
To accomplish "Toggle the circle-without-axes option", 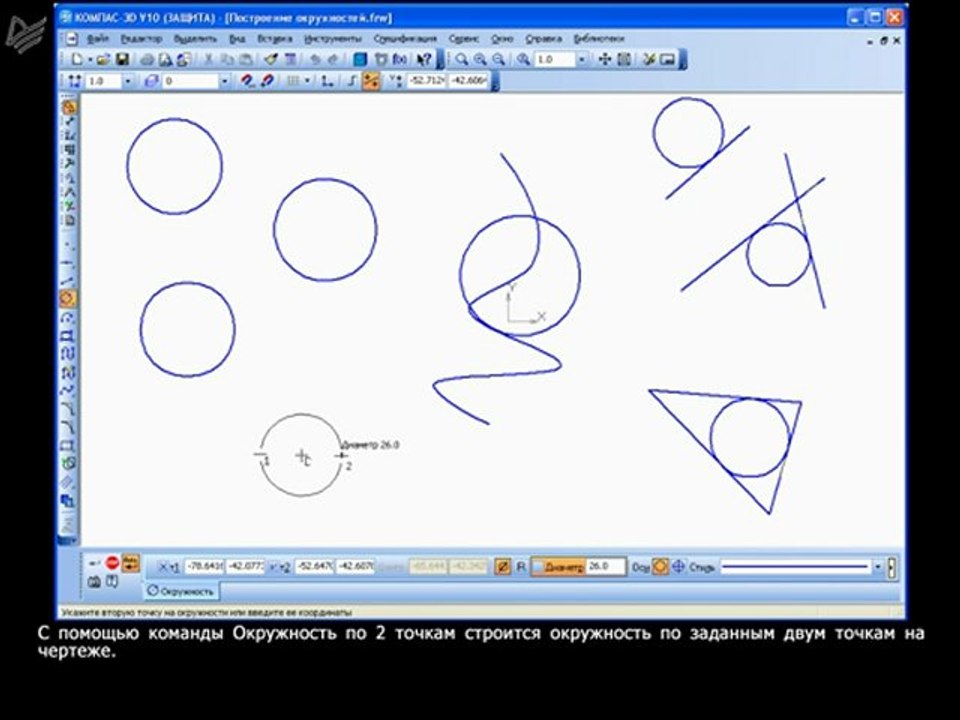I will [678, 567].
